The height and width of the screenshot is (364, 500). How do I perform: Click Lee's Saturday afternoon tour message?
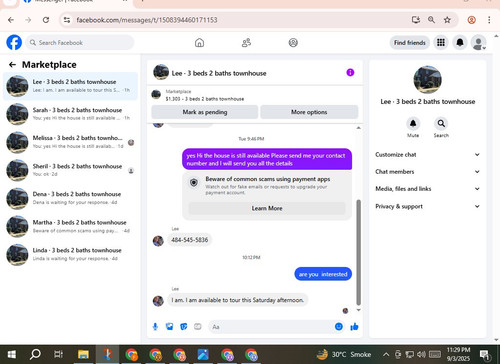click(x=238, y=300)
